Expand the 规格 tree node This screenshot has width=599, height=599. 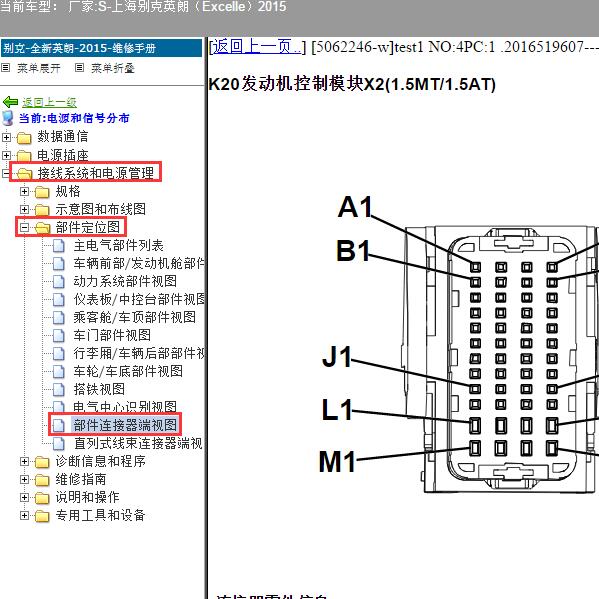coord(24,191)
